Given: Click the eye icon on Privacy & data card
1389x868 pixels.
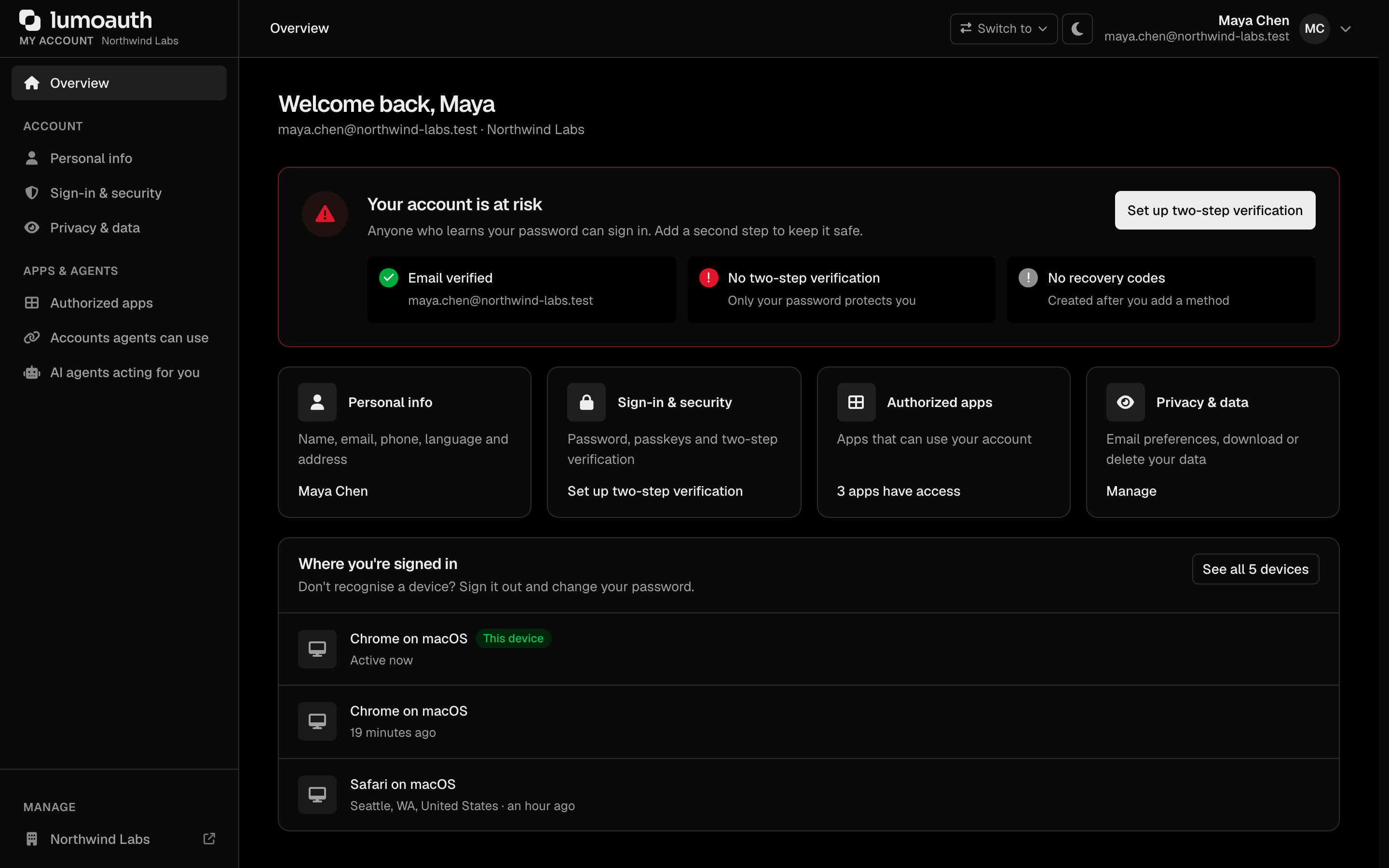Looking at the screenshot, I should 1125,403.
